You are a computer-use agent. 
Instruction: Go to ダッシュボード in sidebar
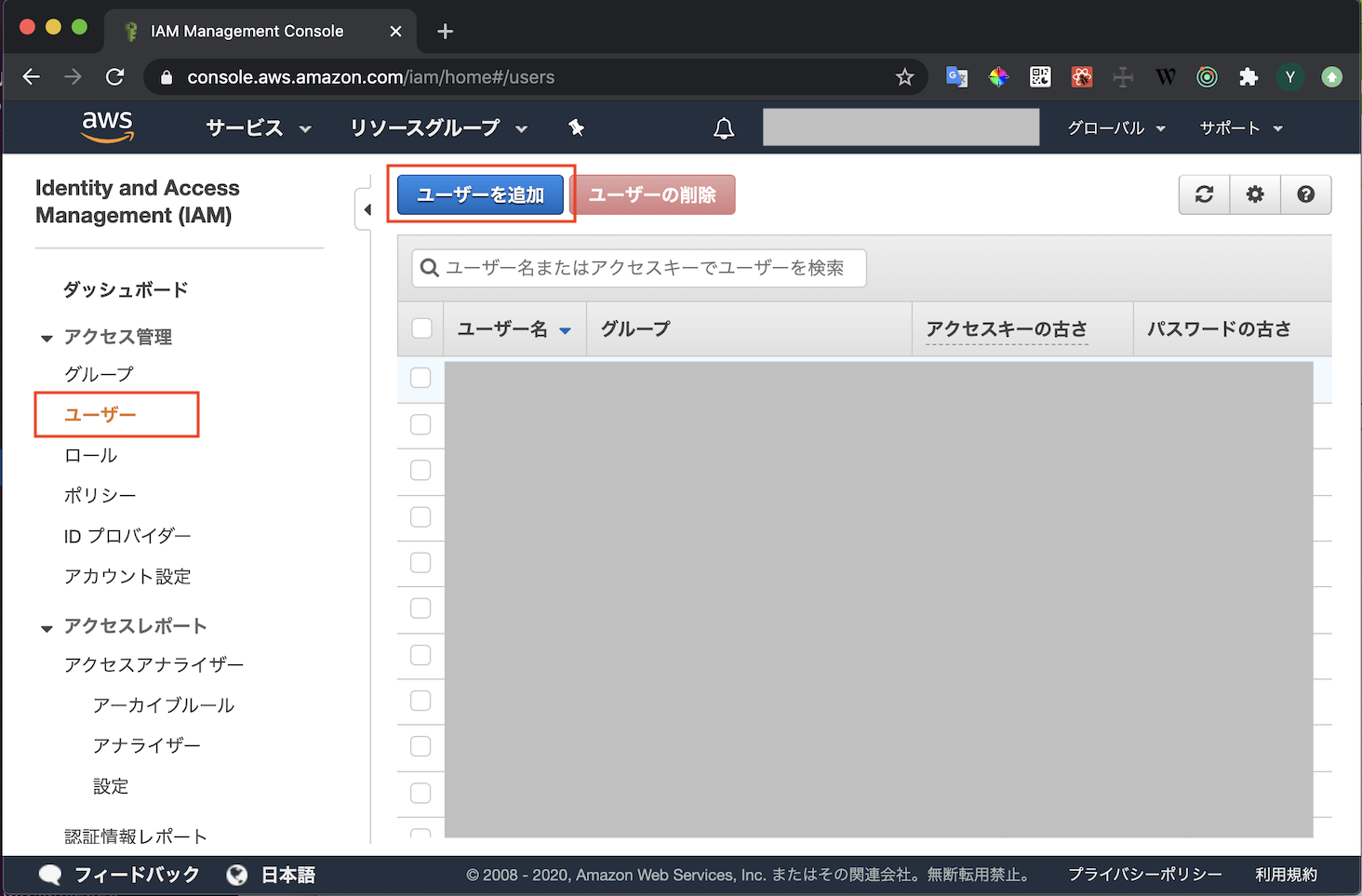point(126,289)
